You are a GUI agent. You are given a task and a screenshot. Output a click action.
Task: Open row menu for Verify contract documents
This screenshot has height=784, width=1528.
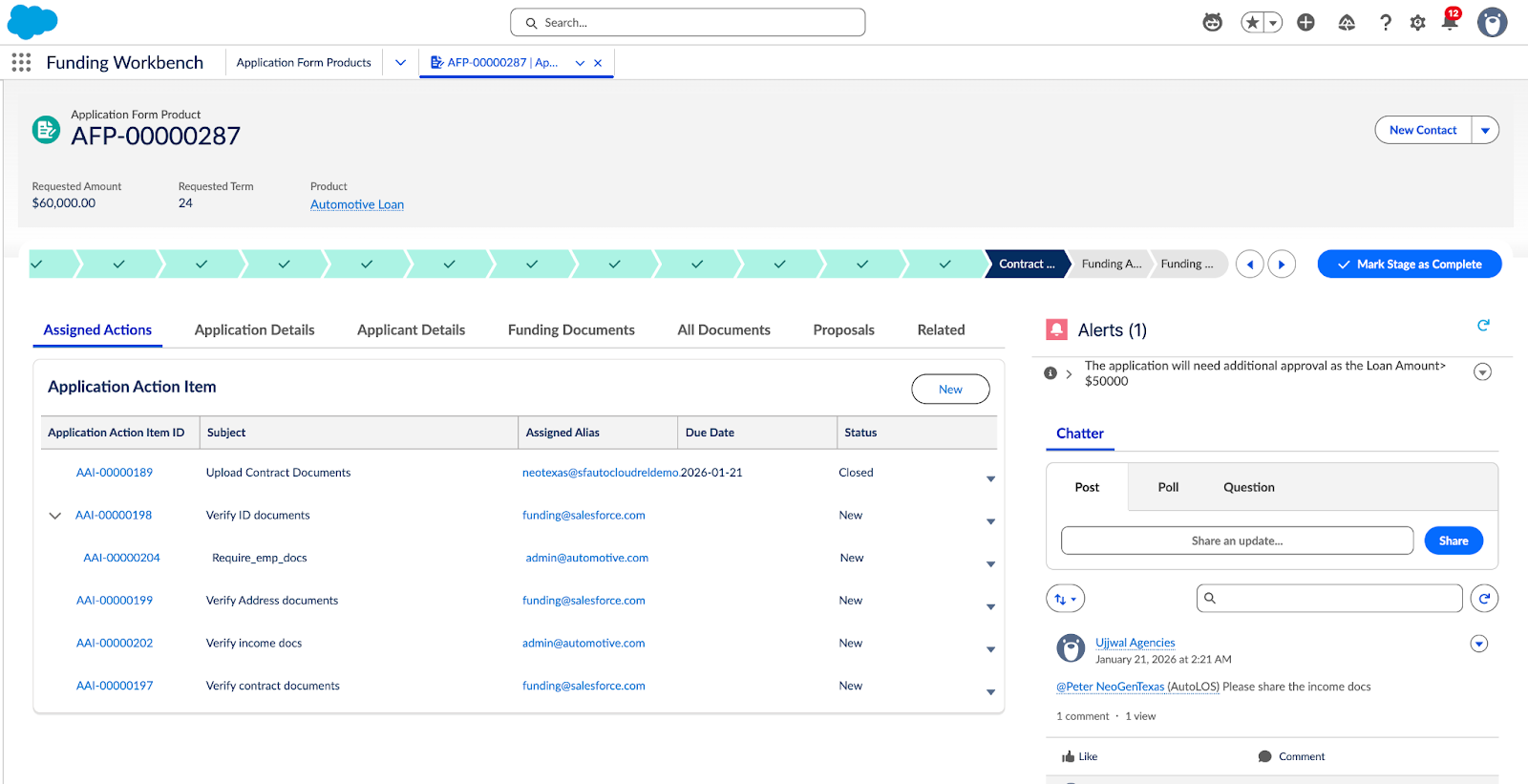pos(990,691)
